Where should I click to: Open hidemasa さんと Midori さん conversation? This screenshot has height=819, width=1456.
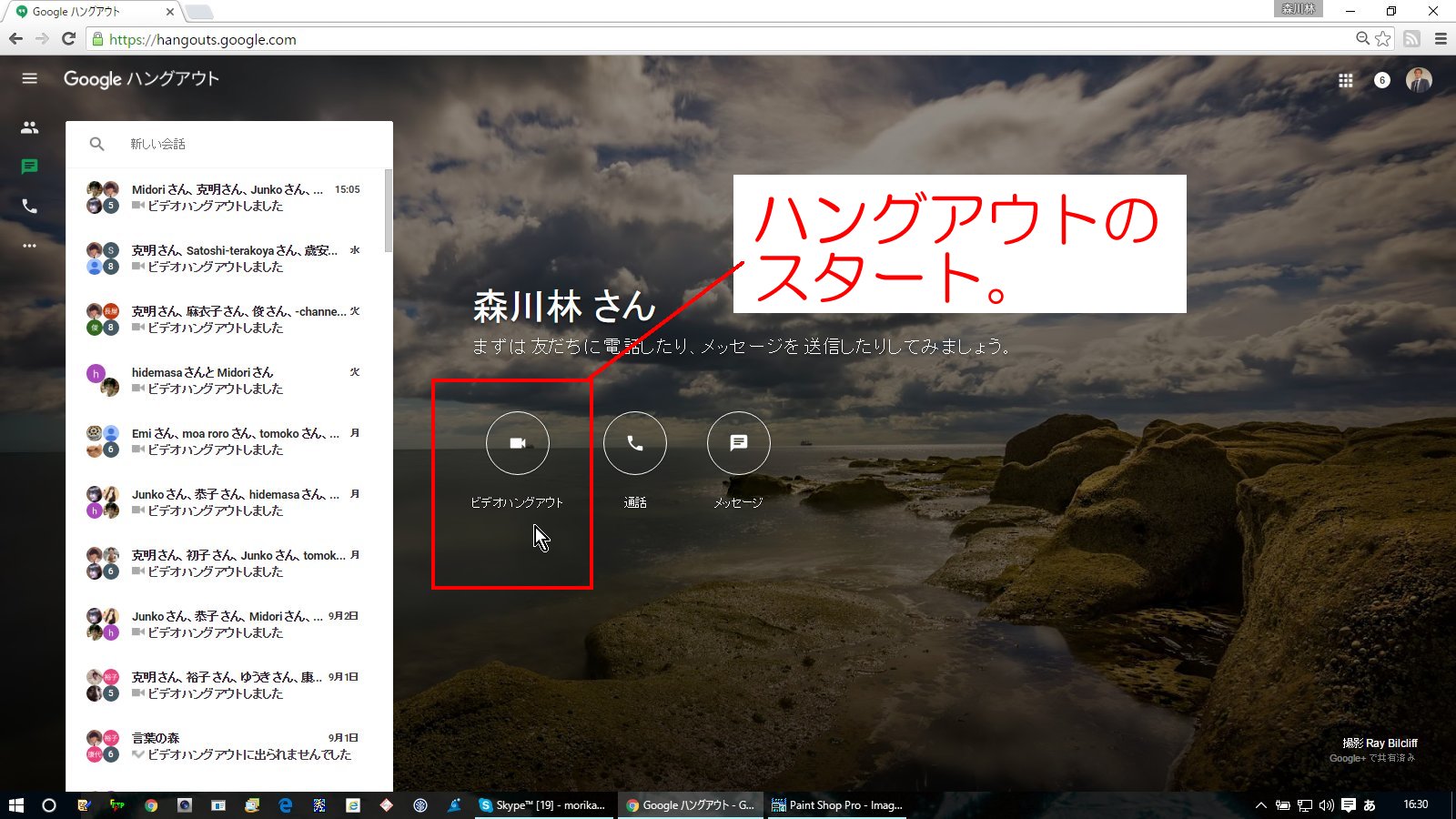(x=226, y=380)
